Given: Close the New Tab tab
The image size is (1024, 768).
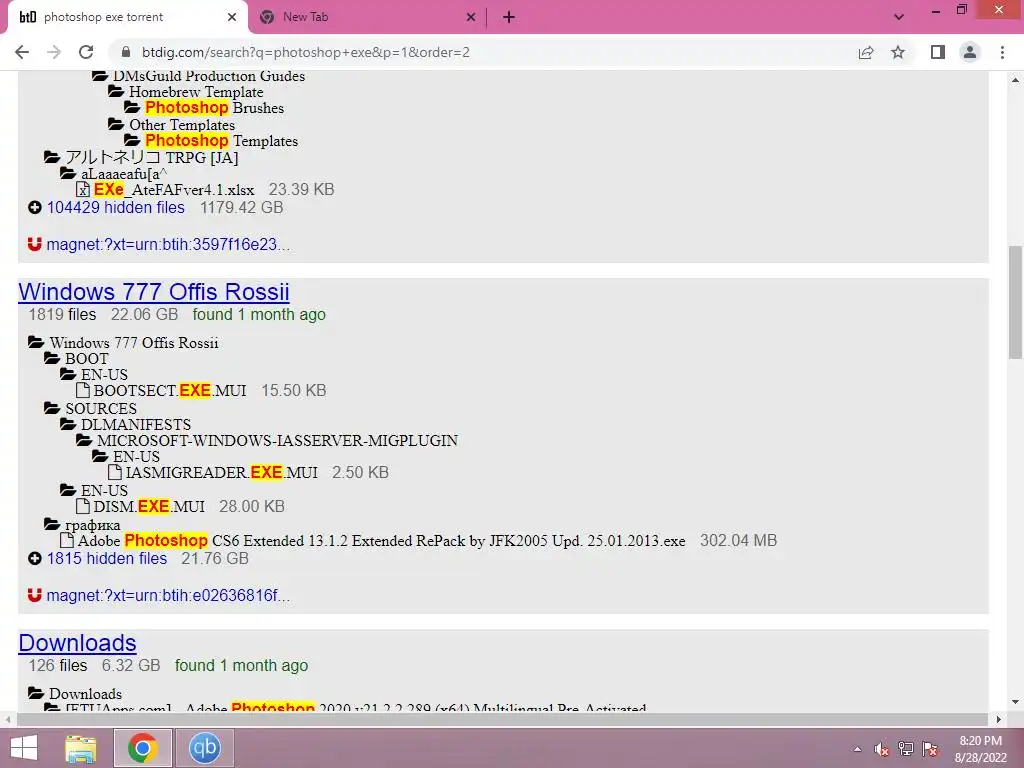Looking at the screenshot, I should pos(471,17).
